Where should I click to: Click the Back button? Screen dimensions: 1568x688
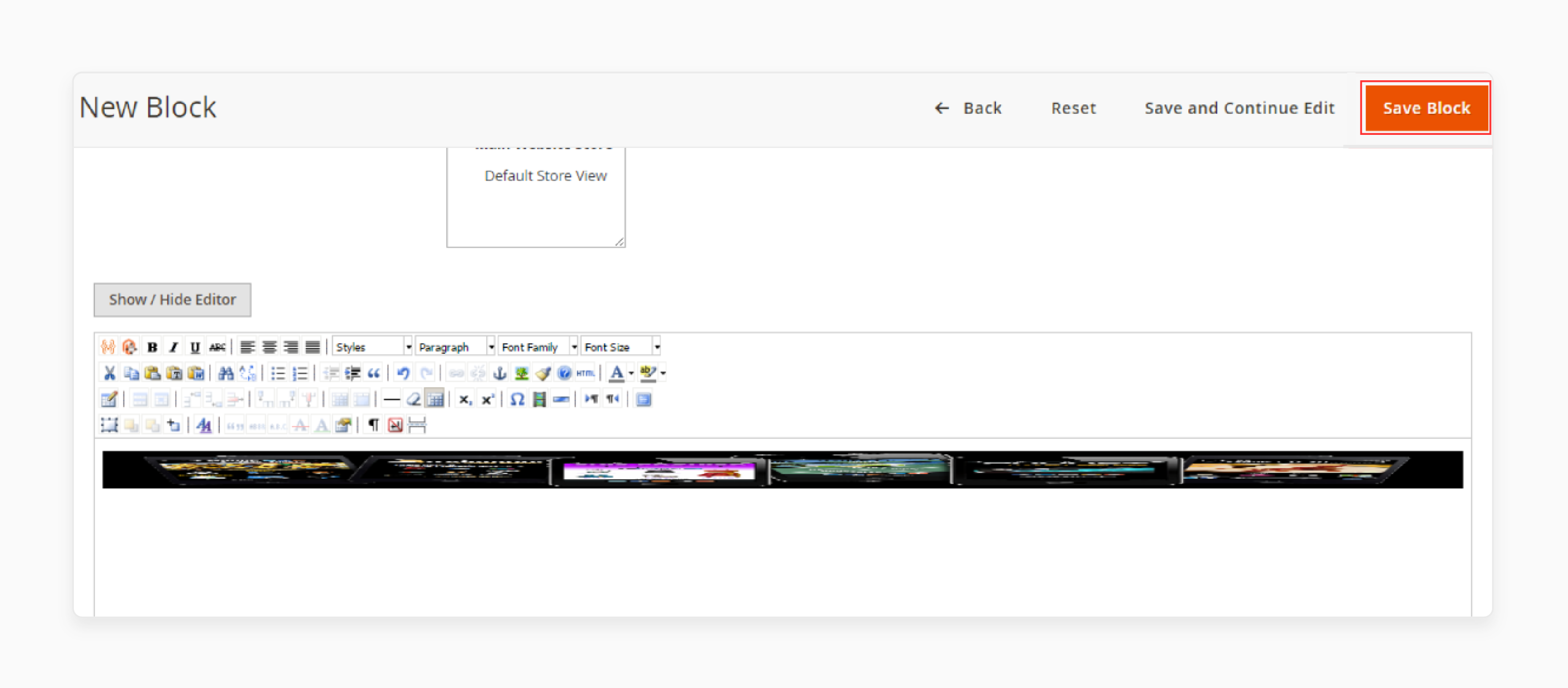click(x=969, y=108)
